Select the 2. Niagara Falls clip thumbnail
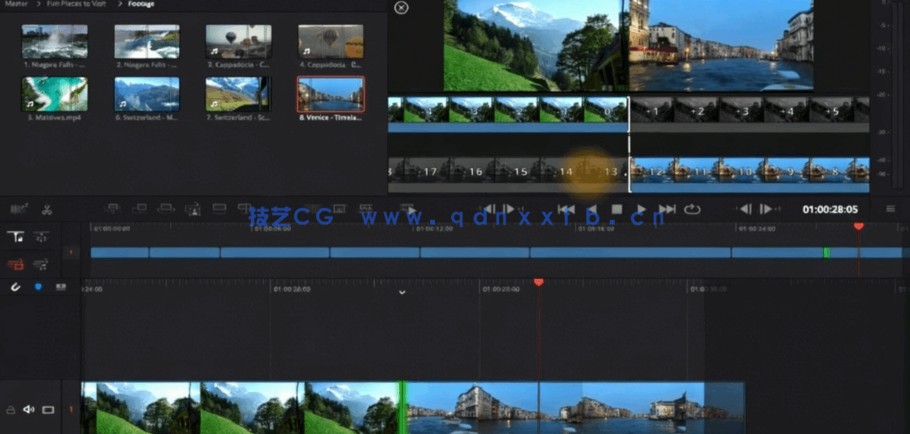Screen dimensions: 910x434 pyautogui.click(x=147, y=41)
